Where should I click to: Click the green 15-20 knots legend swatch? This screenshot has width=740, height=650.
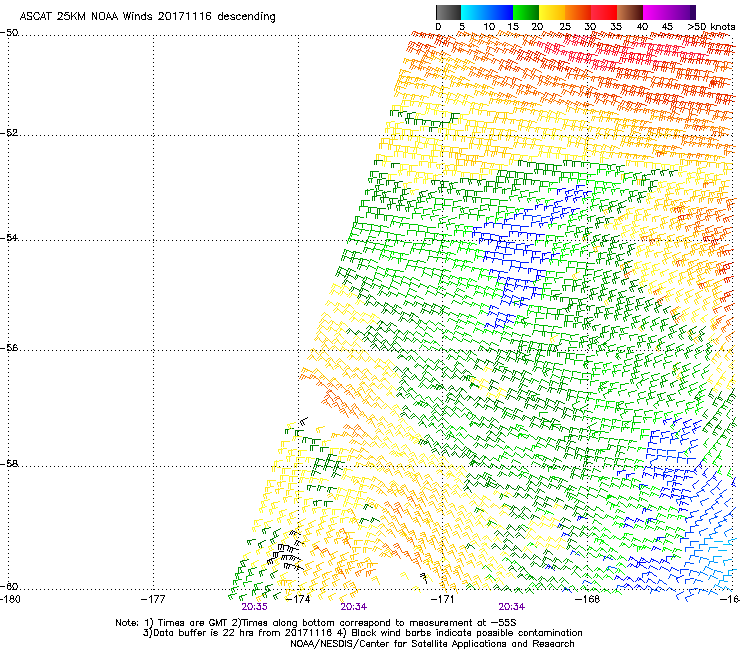pos(526,12)
